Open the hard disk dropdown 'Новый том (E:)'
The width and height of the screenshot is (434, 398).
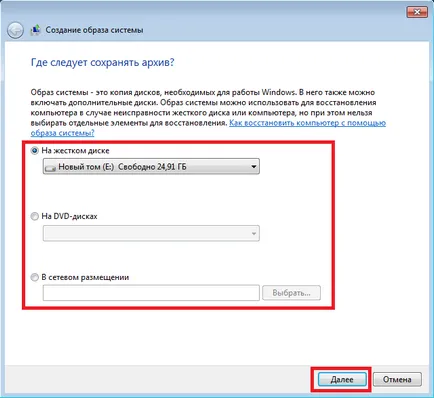click(x=151, y=166)
